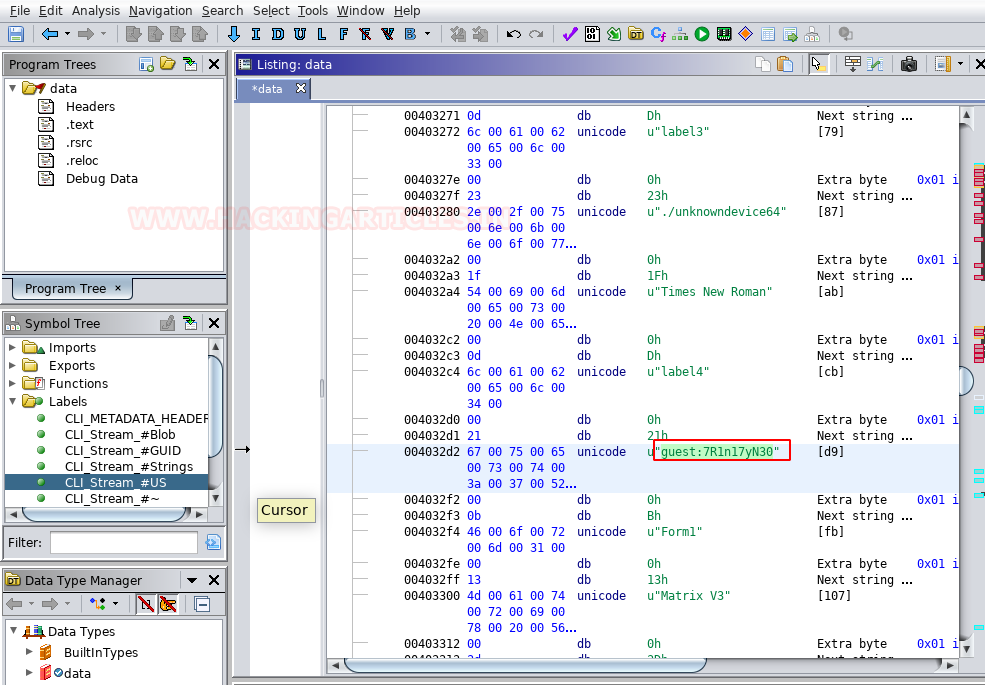This screenshot has width=985, height=685.
Task: Close the Symbol Tree panel
Action: (x=214, y=323)
